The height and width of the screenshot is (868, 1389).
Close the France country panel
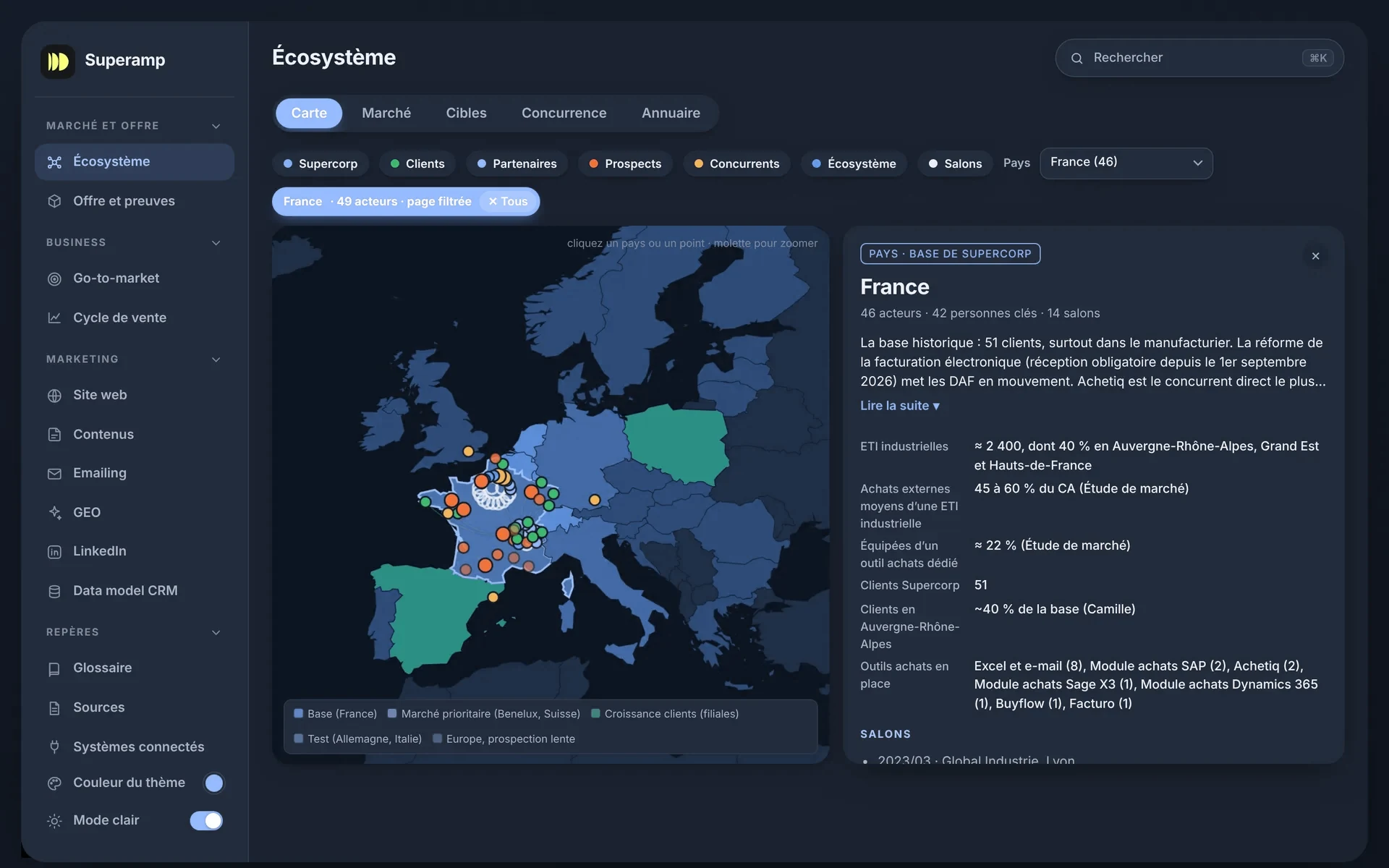(x=1315, y=256)
